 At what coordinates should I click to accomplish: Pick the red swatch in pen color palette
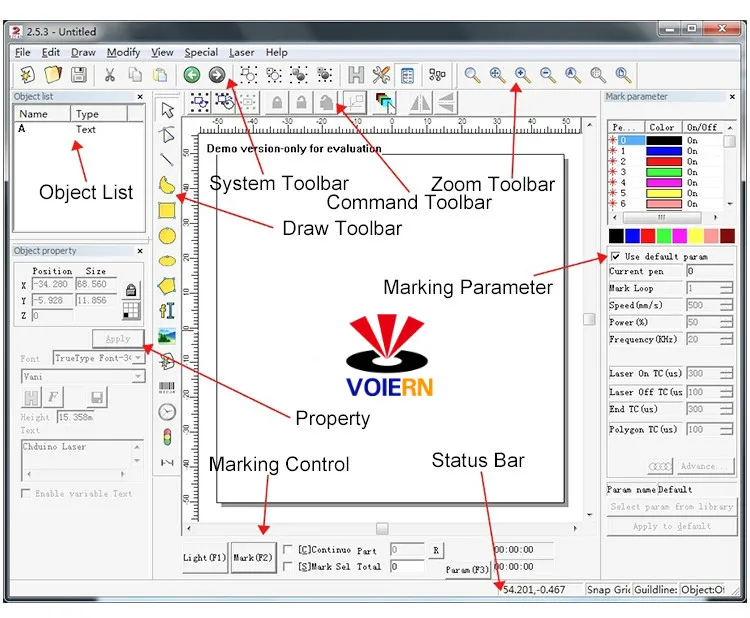pos(648,236)
